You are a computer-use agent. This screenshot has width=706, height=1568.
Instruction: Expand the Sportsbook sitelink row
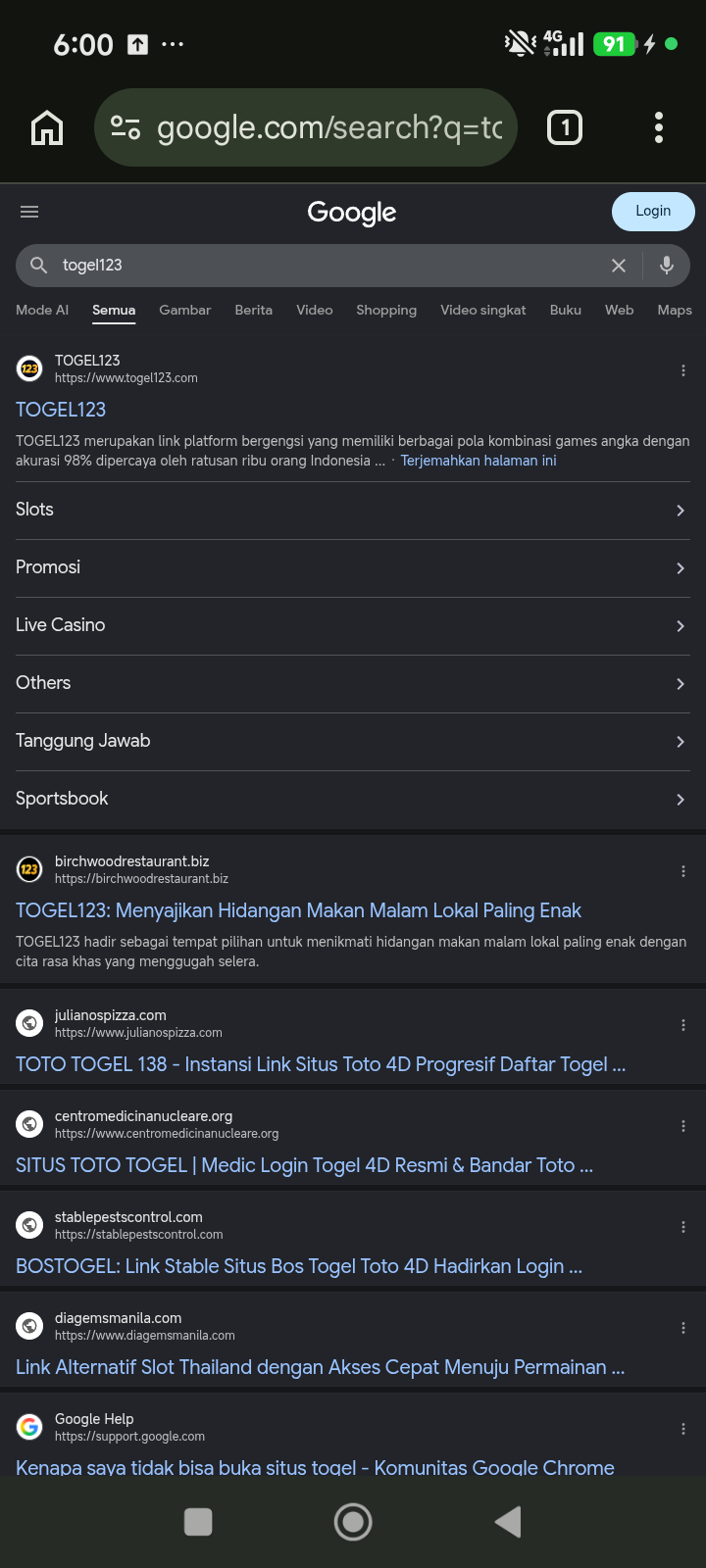pos(353,799)
